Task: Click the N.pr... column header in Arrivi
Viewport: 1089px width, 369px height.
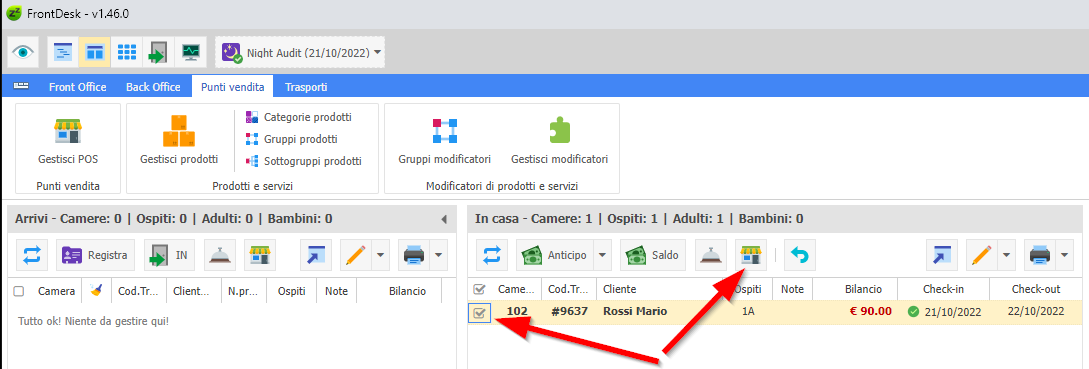Action: pos(244,291)
